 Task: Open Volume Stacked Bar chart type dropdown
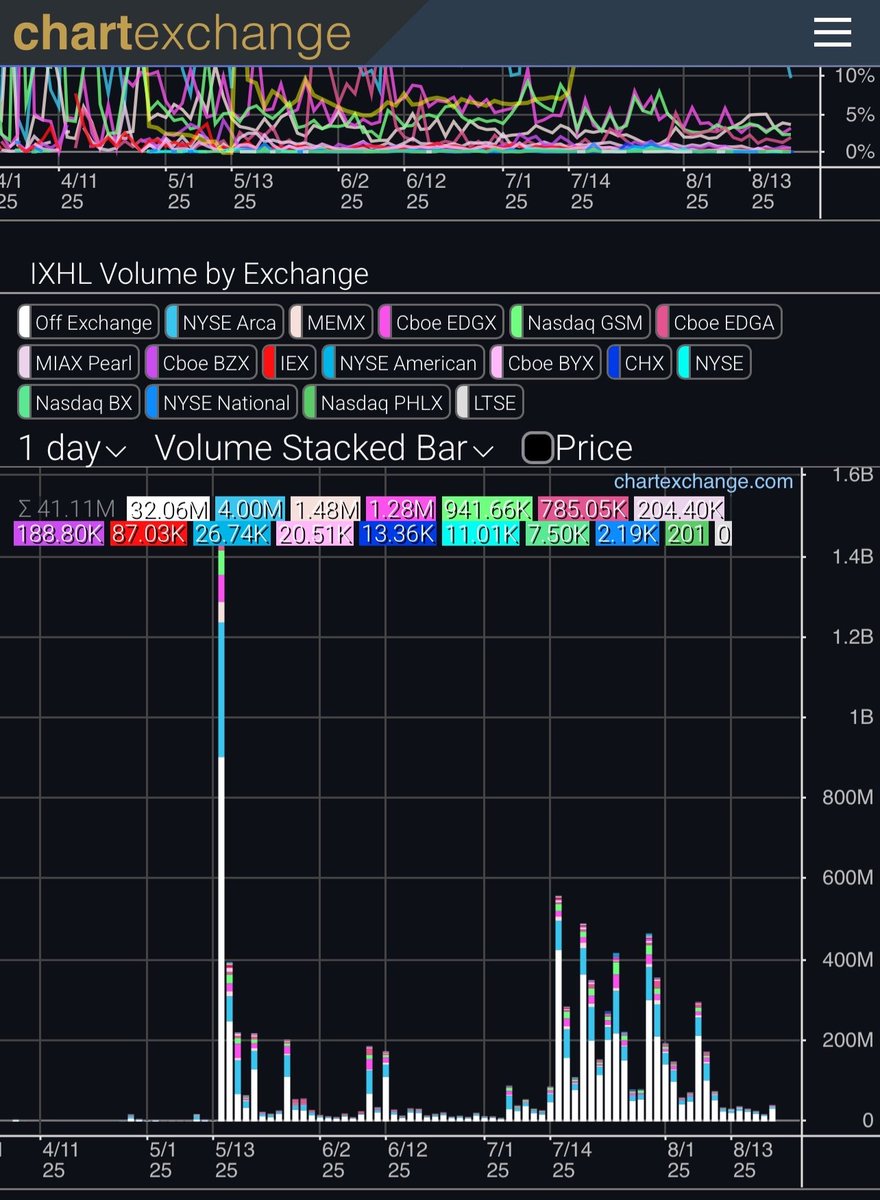[324, 448]
